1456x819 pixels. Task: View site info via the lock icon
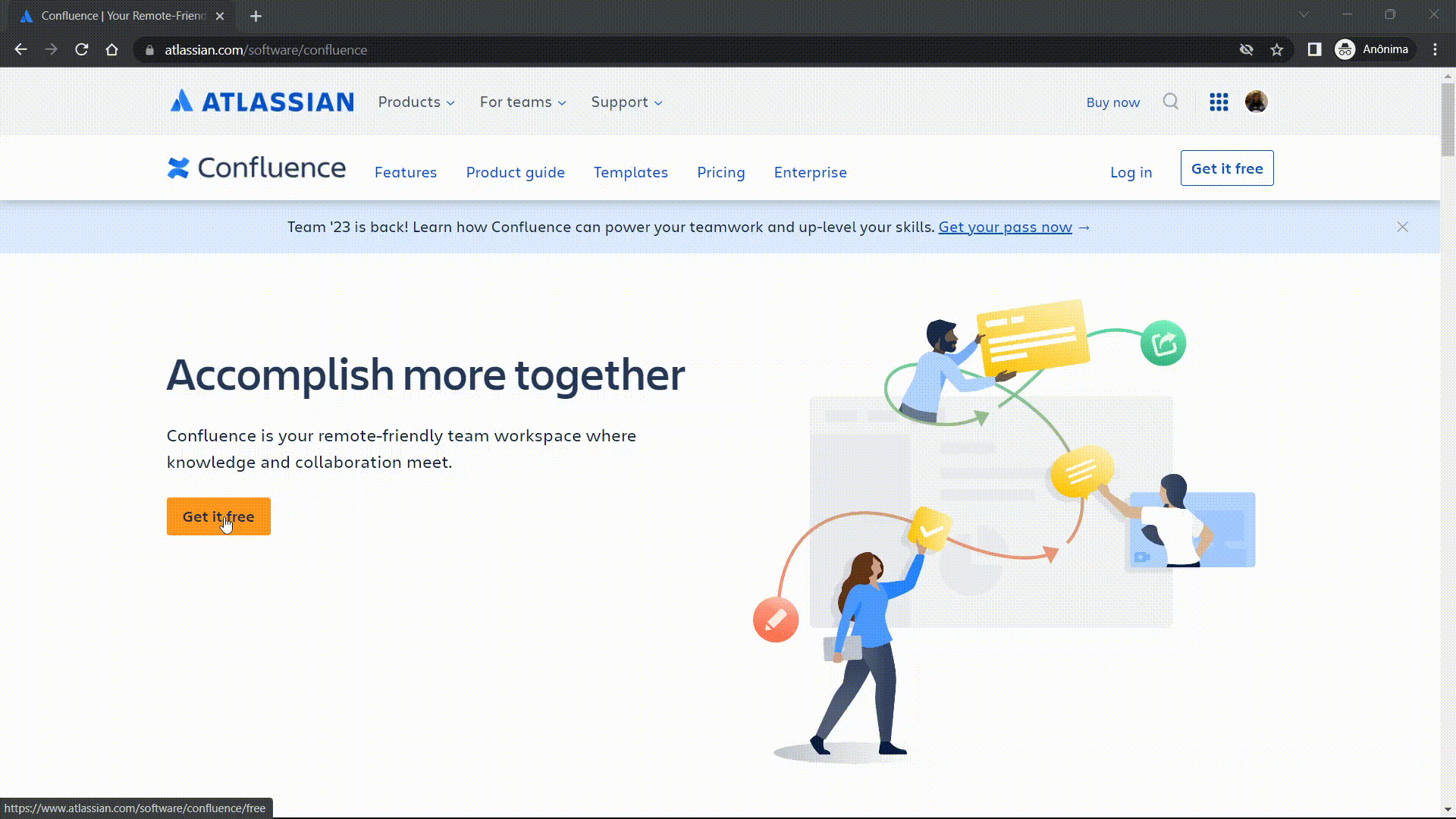[149, 50]
